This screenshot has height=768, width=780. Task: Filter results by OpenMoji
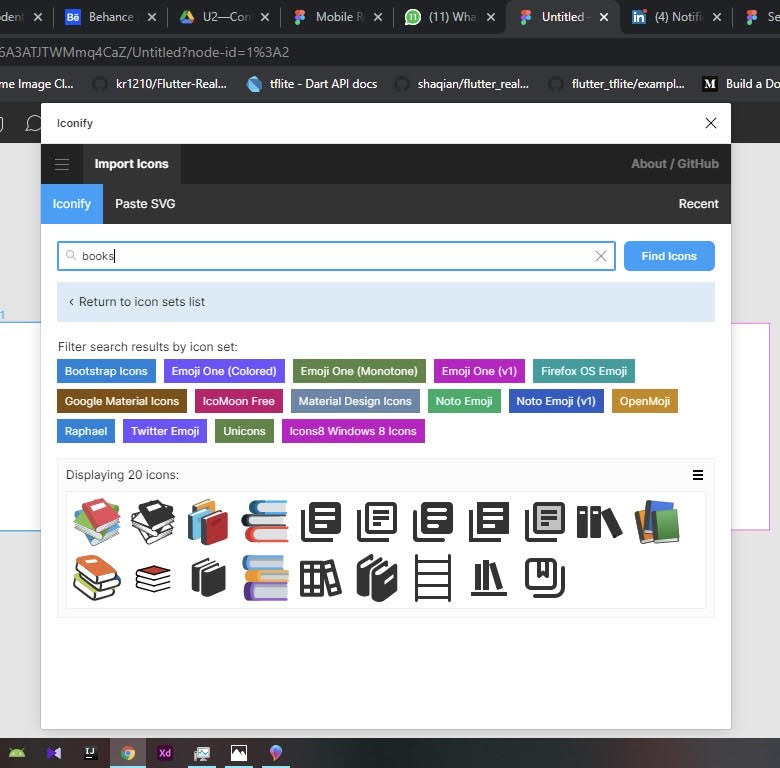tap(644, 401)
